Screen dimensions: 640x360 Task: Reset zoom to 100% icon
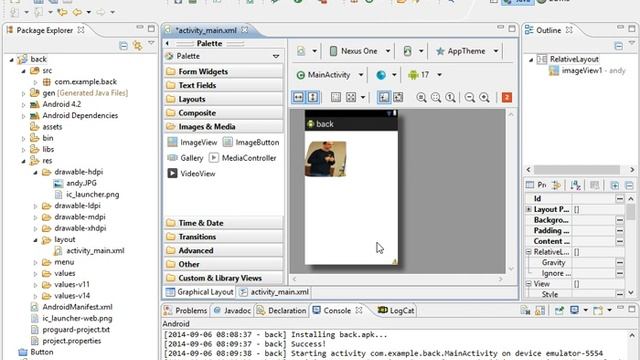450,97
